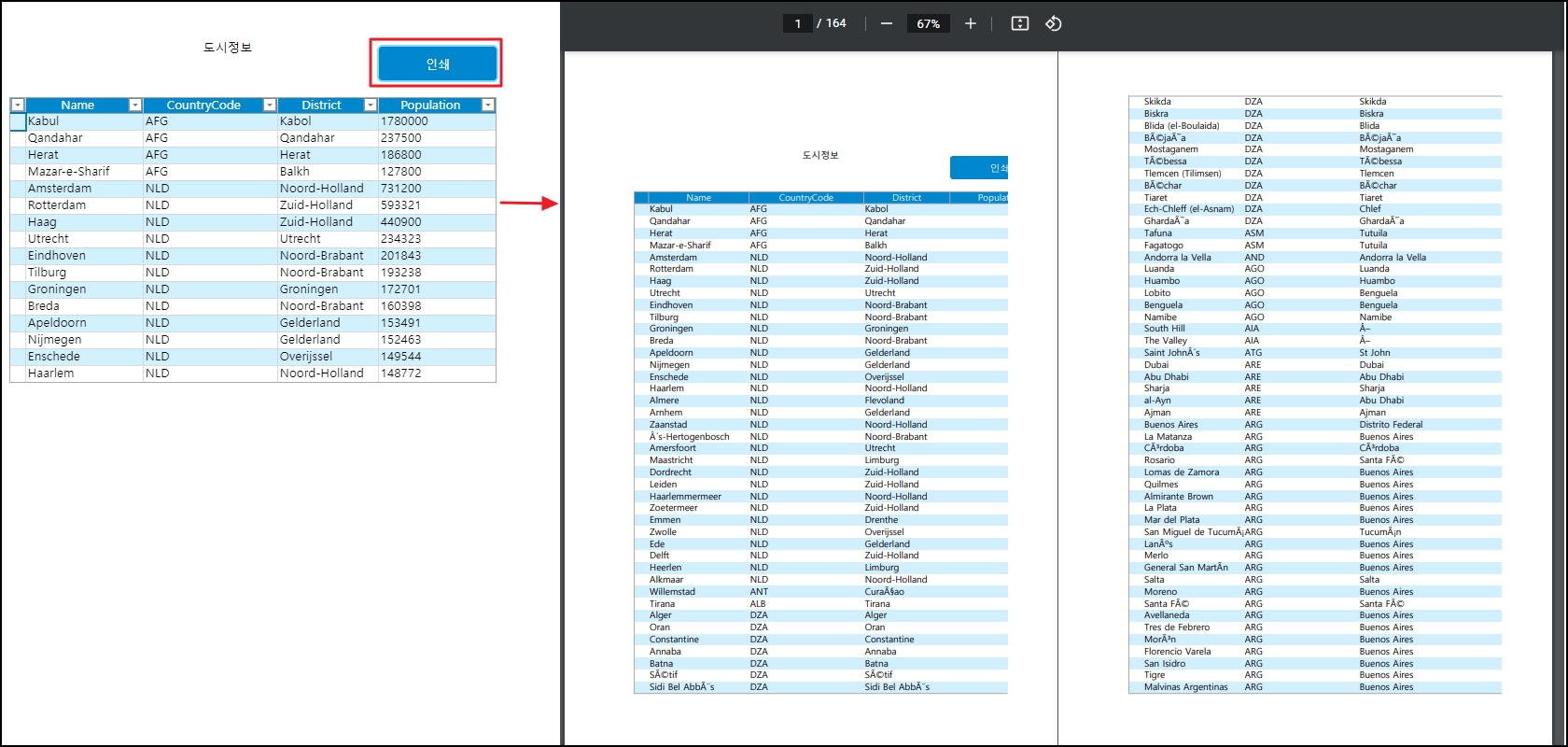
Task: Click the fit to page icon
Action: (x=1020, y=23)
